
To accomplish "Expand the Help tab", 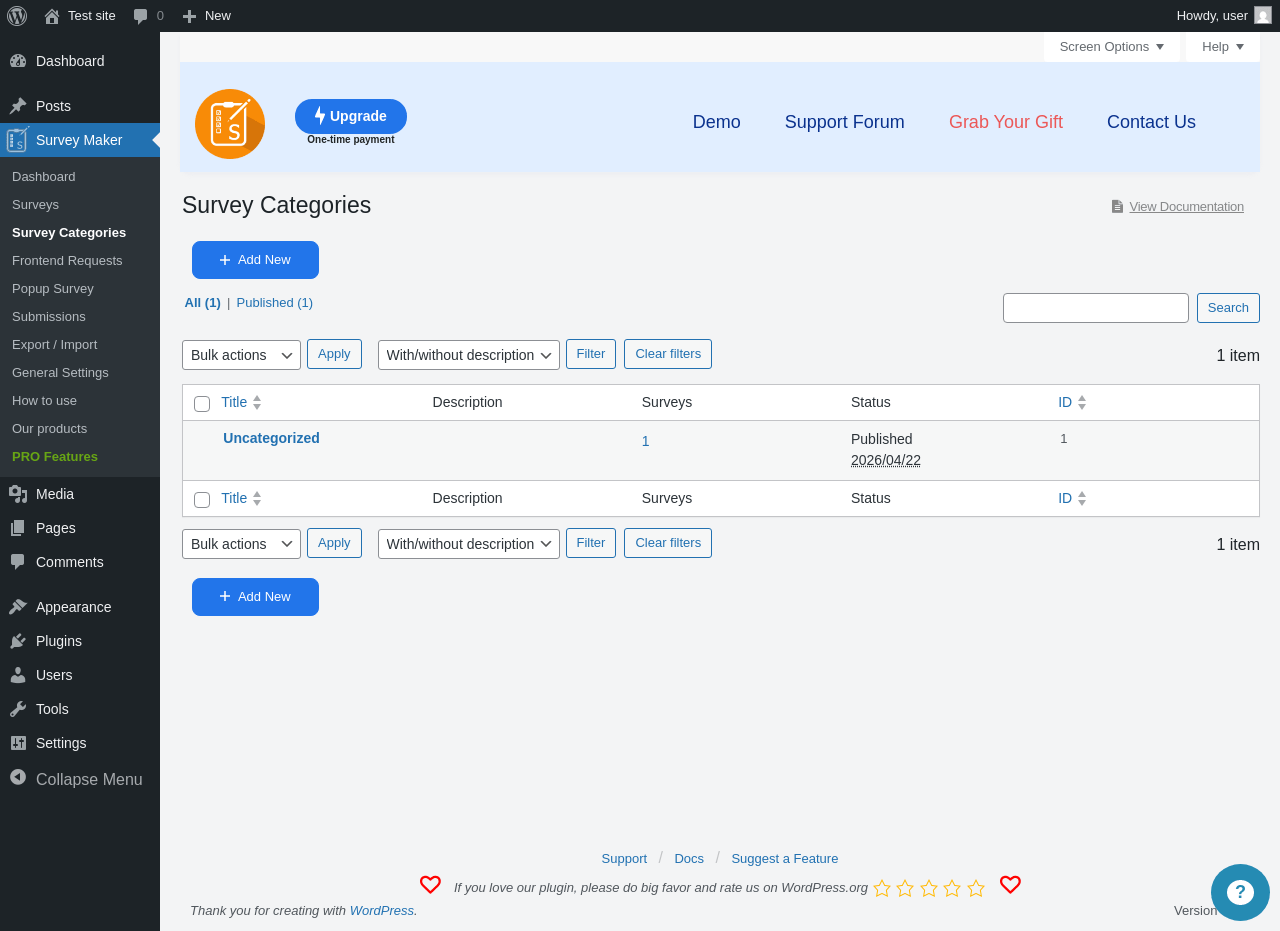I will (x=1223, y=47).
